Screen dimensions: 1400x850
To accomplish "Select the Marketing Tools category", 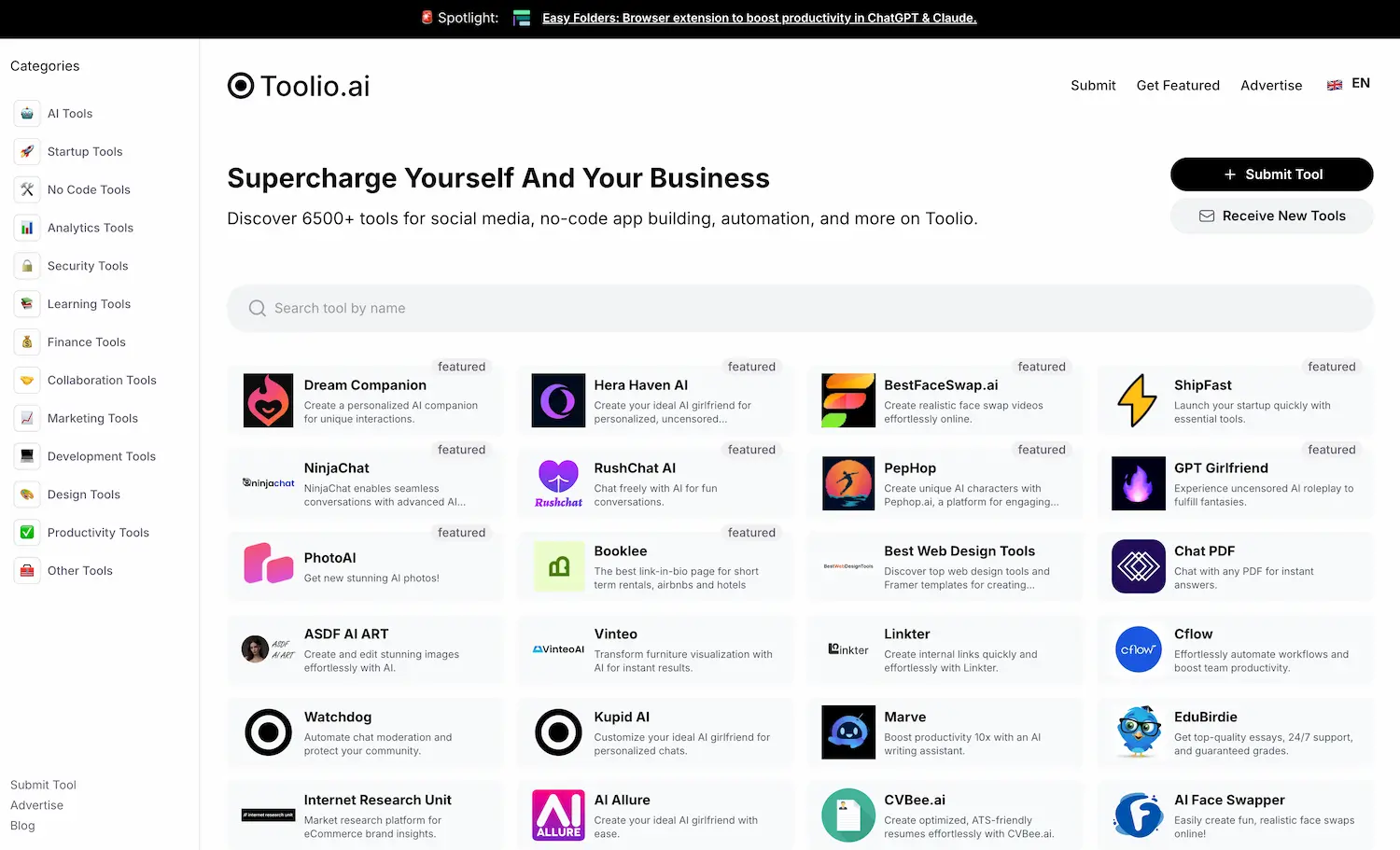I will pos(92,419).
